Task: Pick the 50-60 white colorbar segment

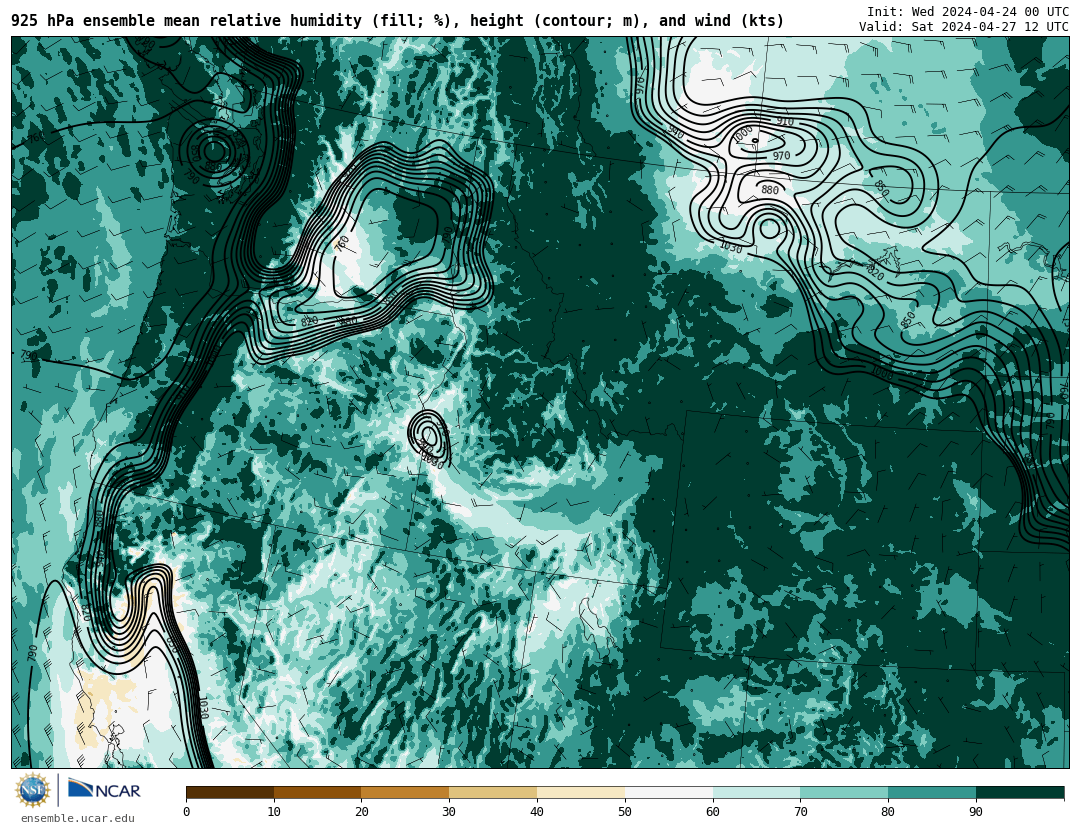Action: tap(669, 793)
